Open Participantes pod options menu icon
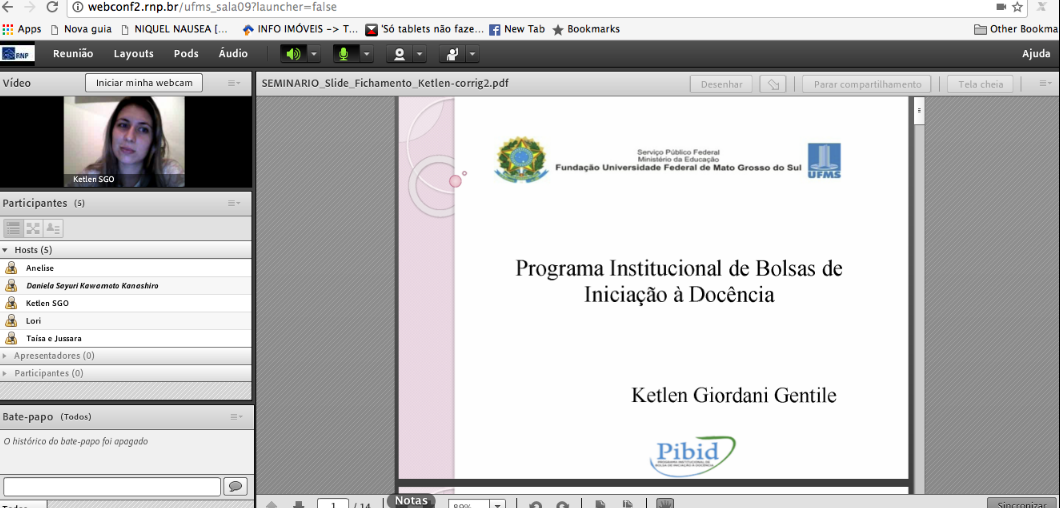 click(x=233, y=203)
